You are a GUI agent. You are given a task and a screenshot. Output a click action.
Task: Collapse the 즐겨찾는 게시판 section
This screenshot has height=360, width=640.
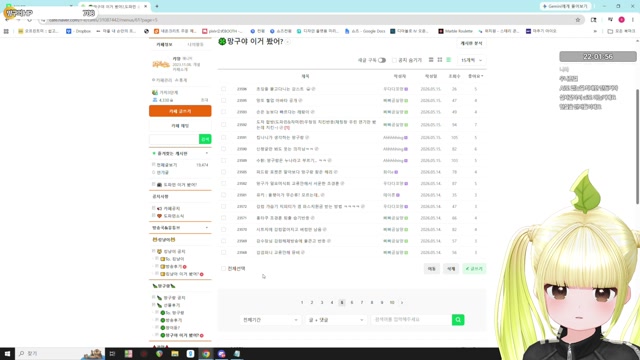(x=207, y=153)
